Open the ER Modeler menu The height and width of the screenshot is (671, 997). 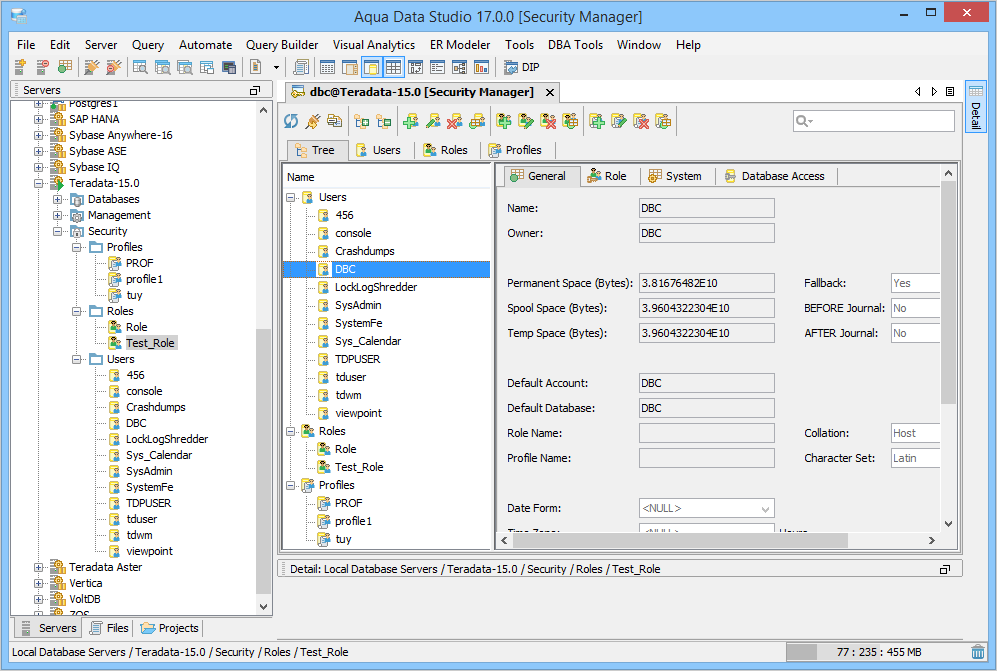(460, 45)
